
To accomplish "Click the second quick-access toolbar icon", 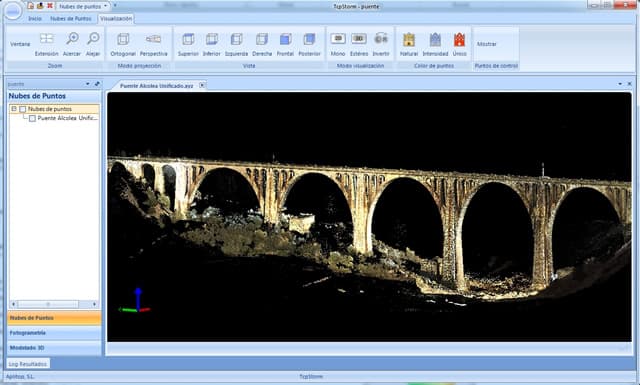I will pos(40,6).
